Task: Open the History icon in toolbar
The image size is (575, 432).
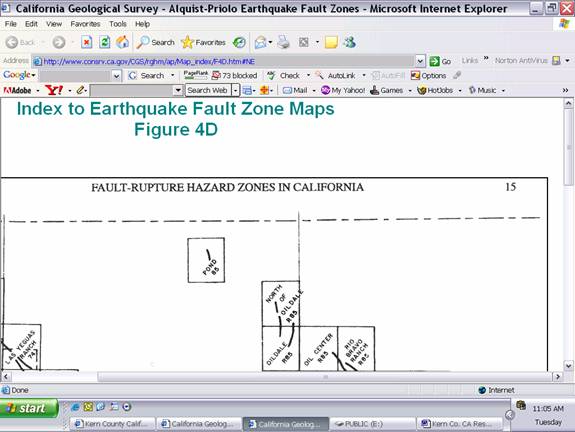Action: tap(239, 43)
